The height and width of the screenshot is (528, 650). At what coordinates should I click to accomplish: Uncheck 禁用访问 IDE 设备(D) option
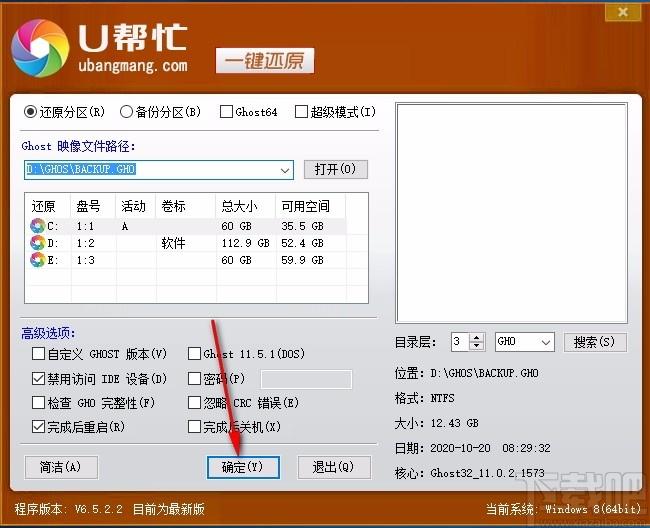pyautogui.click(x=39, y=378)
